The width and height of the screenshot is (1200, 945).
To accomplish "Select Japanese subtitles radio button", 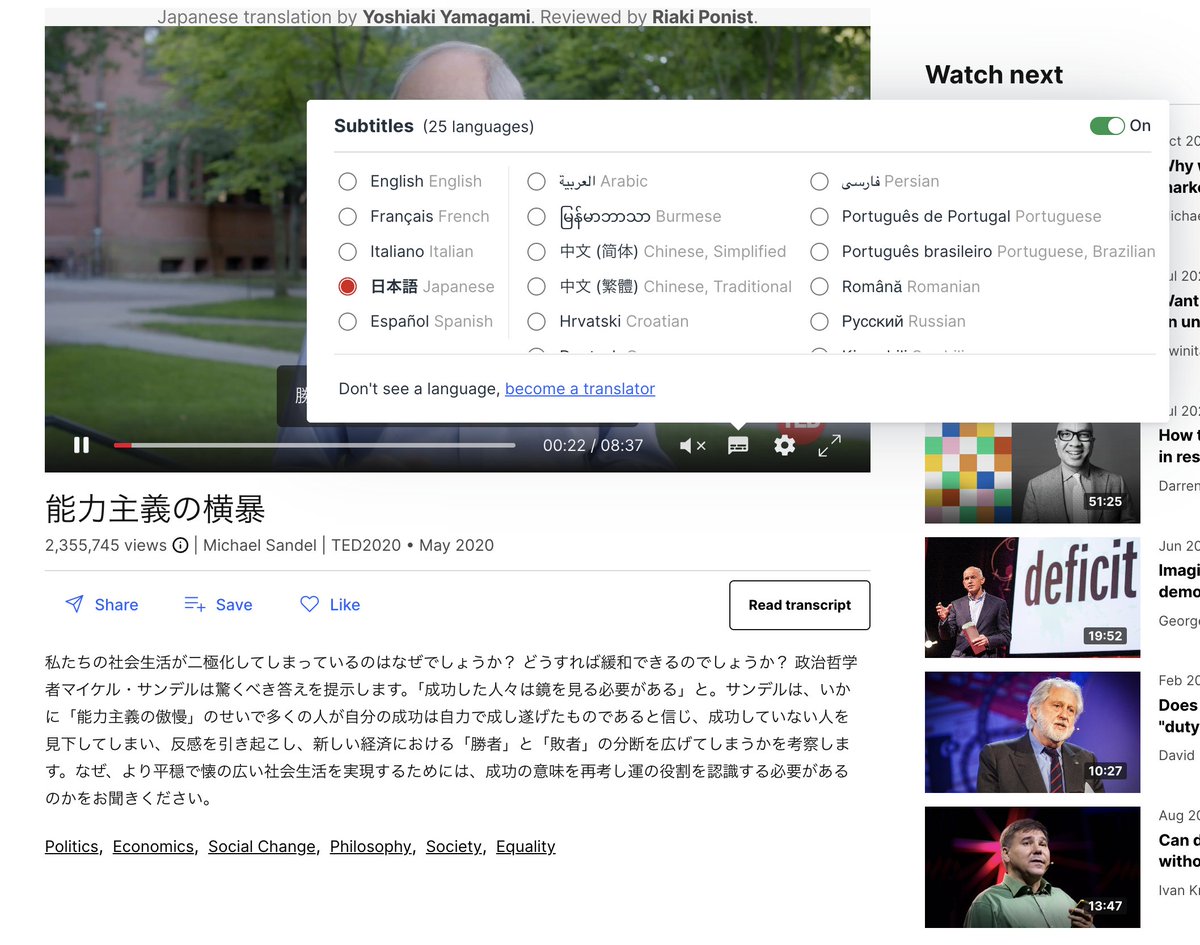I will (348, 286).
